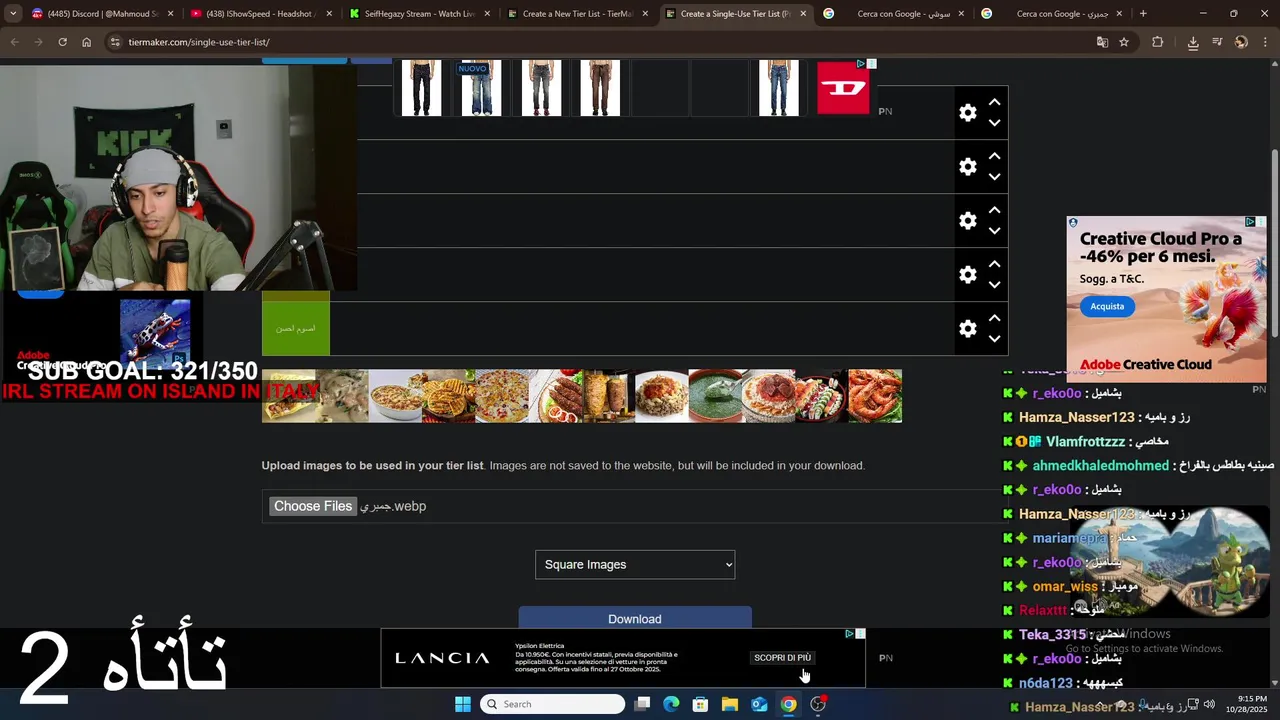Image resolution: width=1280 pixels, height=720 pixels.
Task: Move the jeans tier row down
Action: tap(994, 123)
